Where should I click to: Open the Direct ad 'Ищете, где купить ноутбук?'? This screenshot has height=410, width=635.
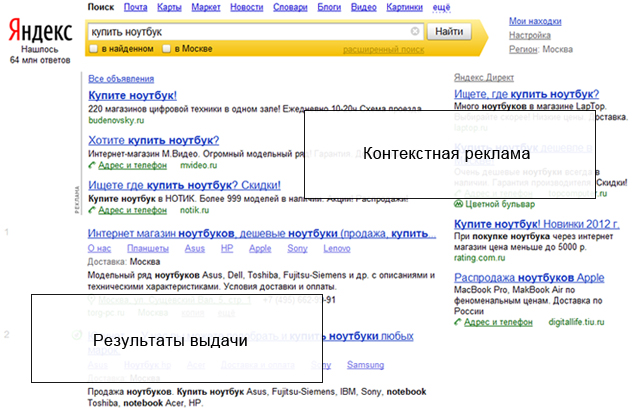[x=526, y=94]
